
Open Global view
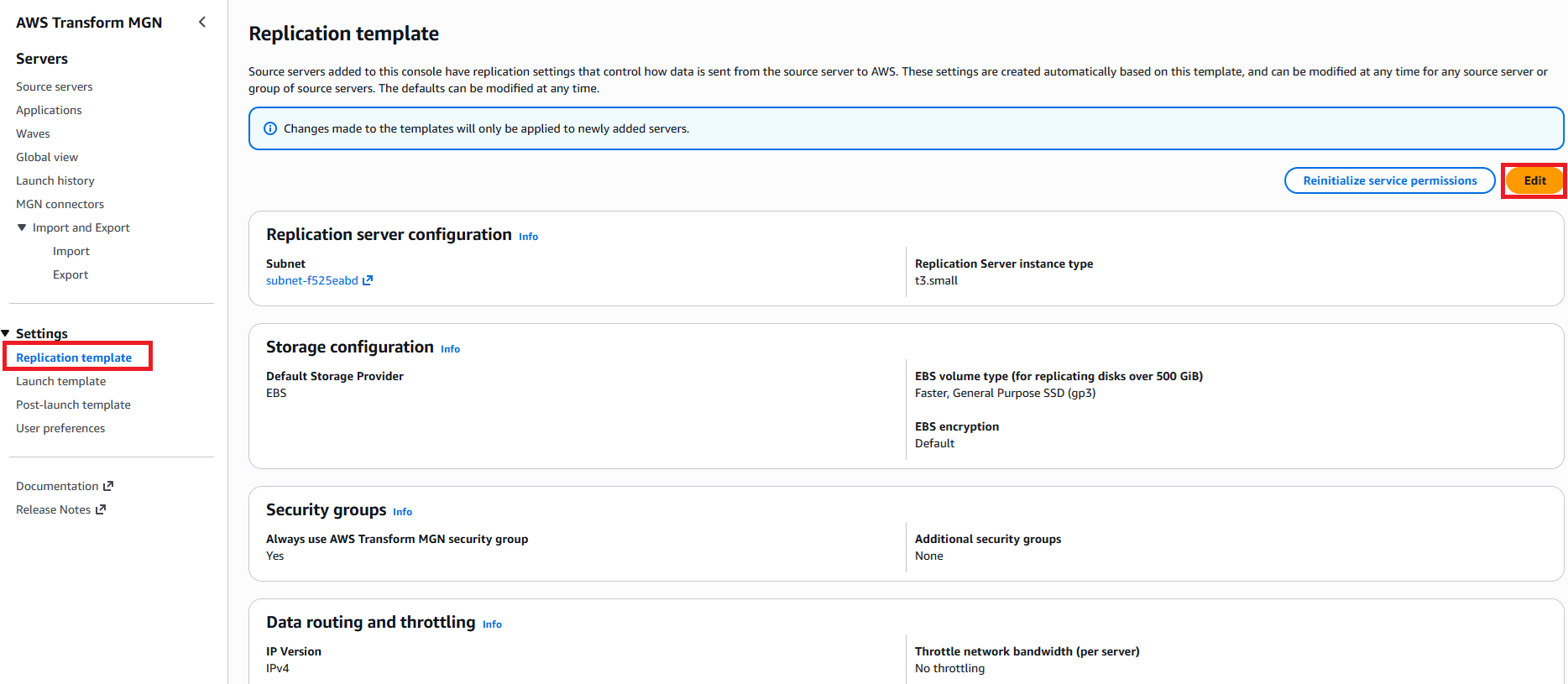click(47, 157)
